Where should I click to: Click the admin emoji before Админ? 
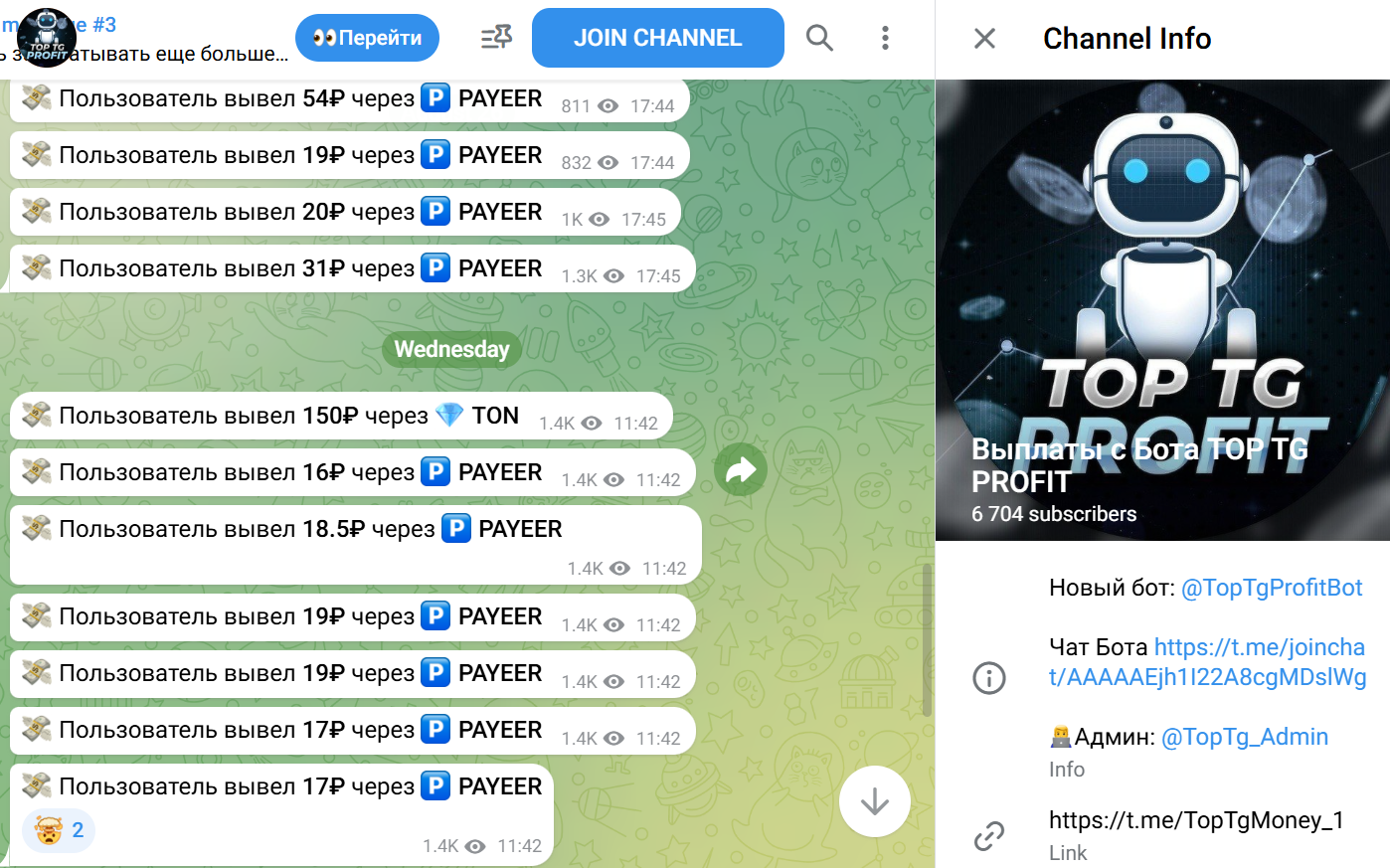coord(1061,737)
